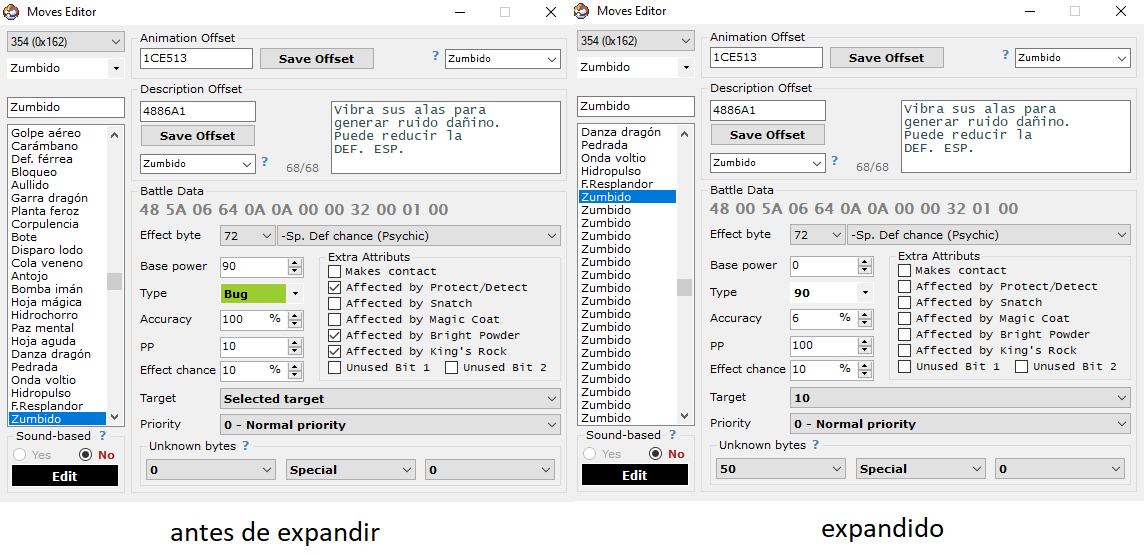Click help icon beside Unknown bytes in left editor
The height and width of the screenshot is (555, 1144).
[x=245, y=446]
